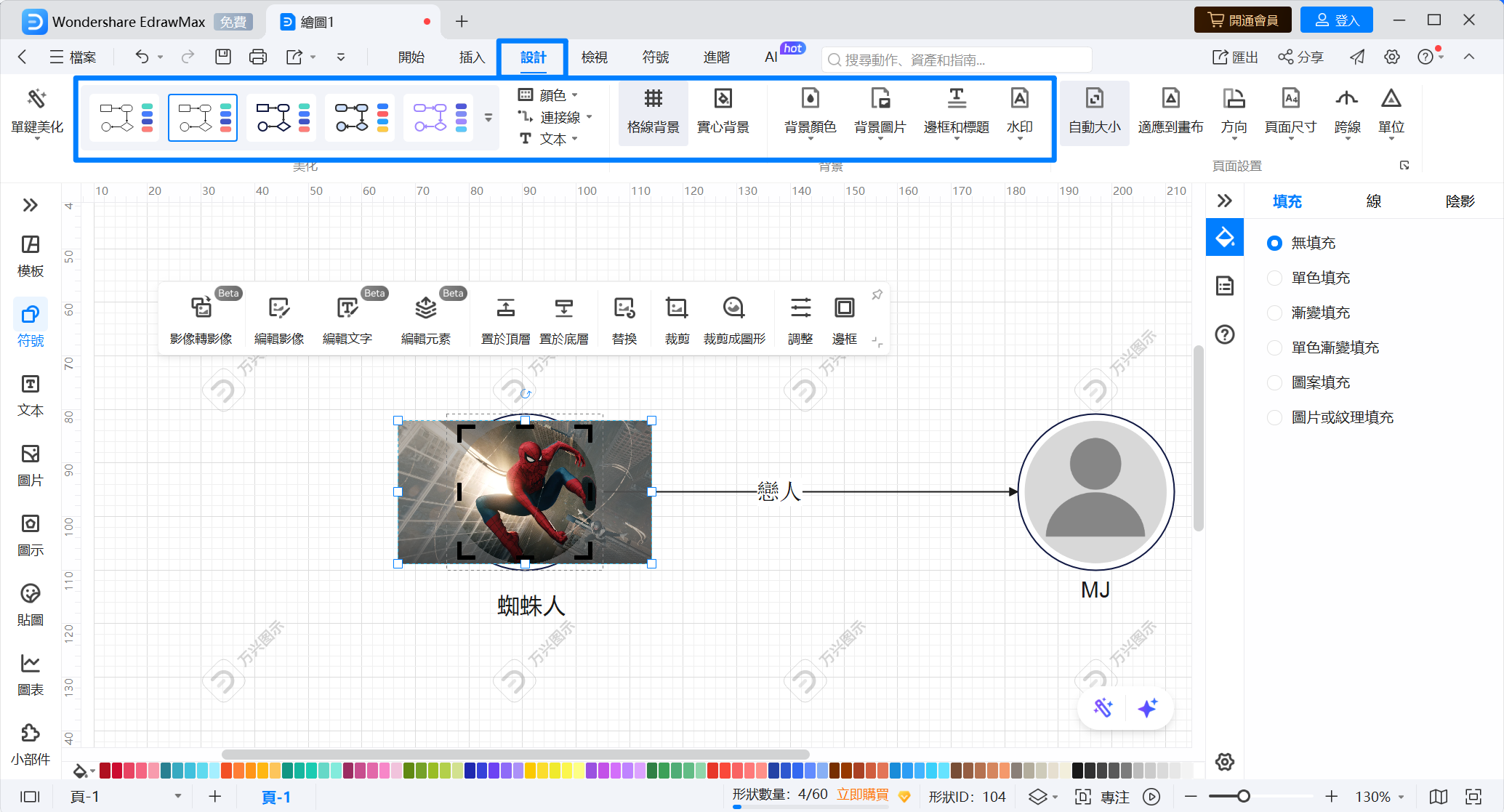Open 跨線 jump line options
This screenshot has height=812, width=1504.
coord(1347,112)
